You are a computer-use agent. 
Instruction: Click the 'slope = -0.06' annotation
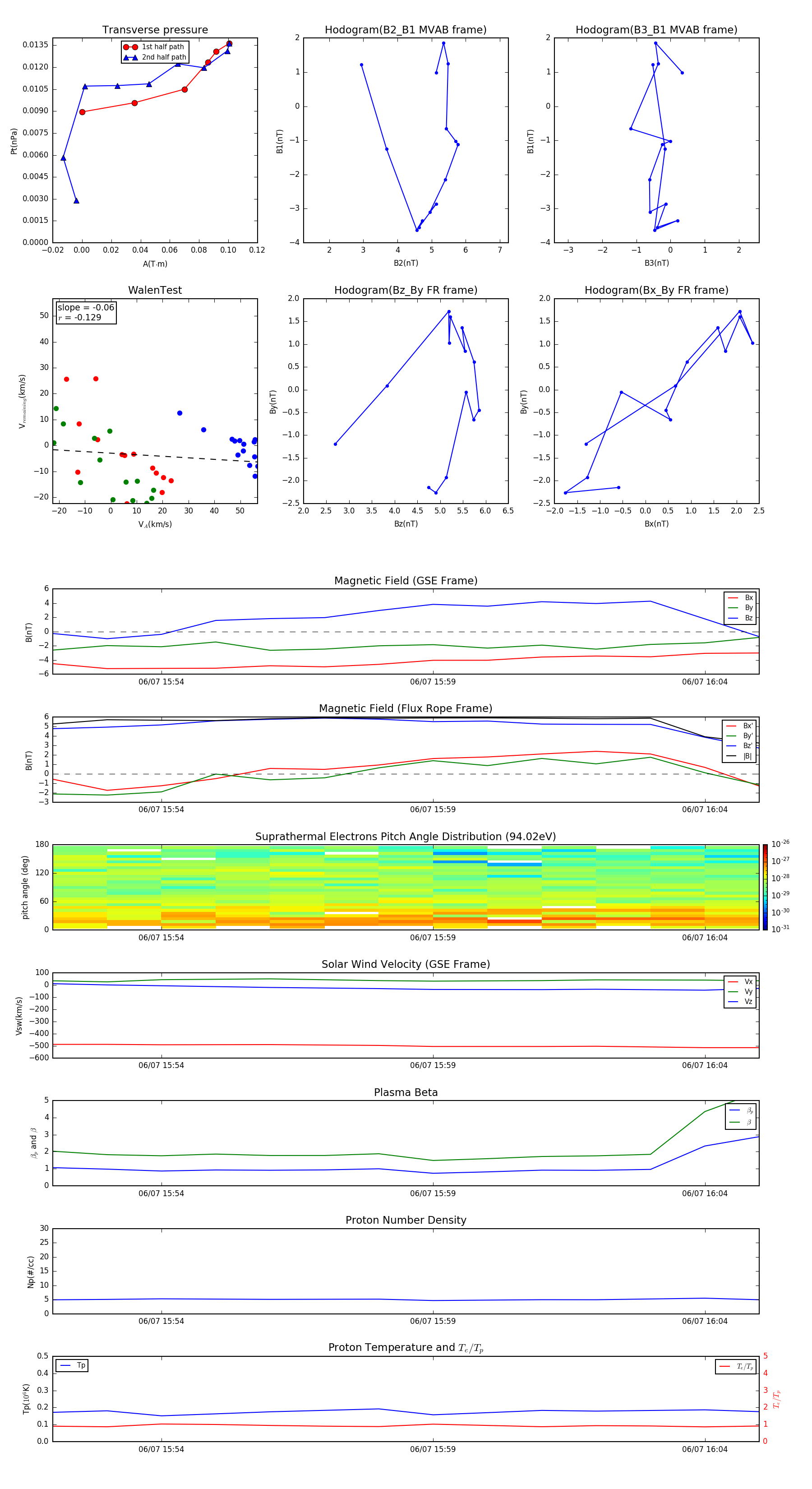(x=86, y=308)
